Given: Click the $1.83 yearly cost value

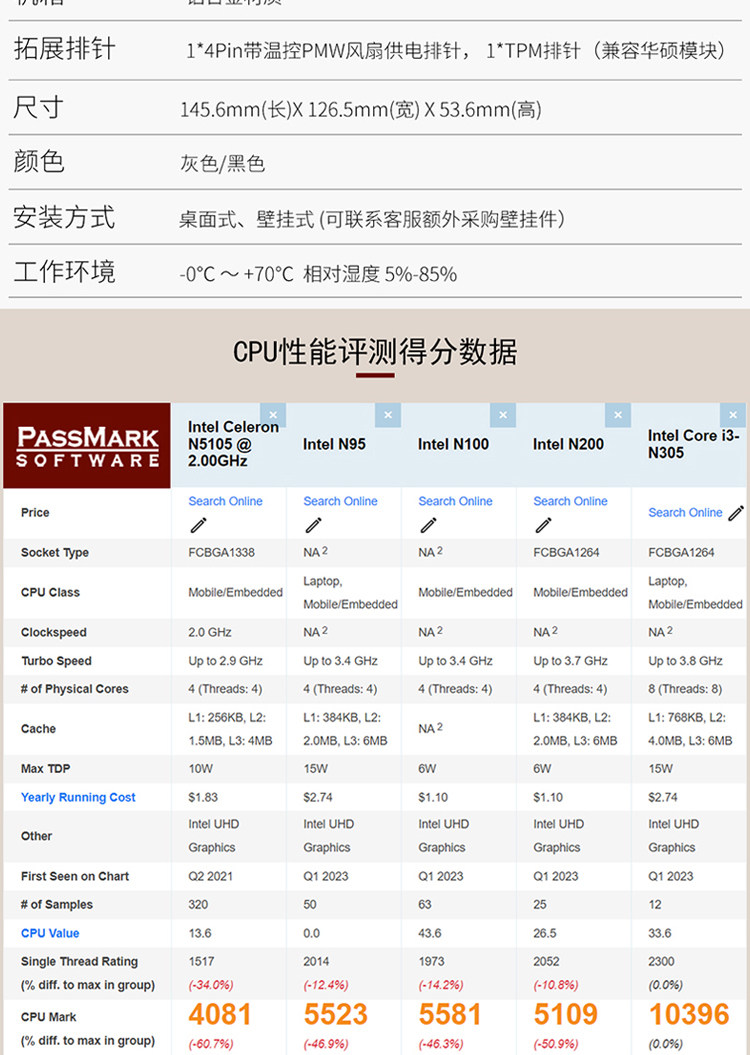Looking at the screenshot, I should (203, 797).
